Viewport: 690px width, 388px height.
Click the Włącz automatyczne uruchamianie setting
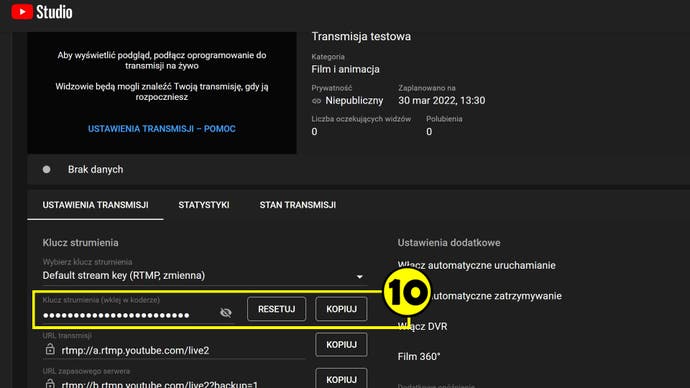pos(477,265)
